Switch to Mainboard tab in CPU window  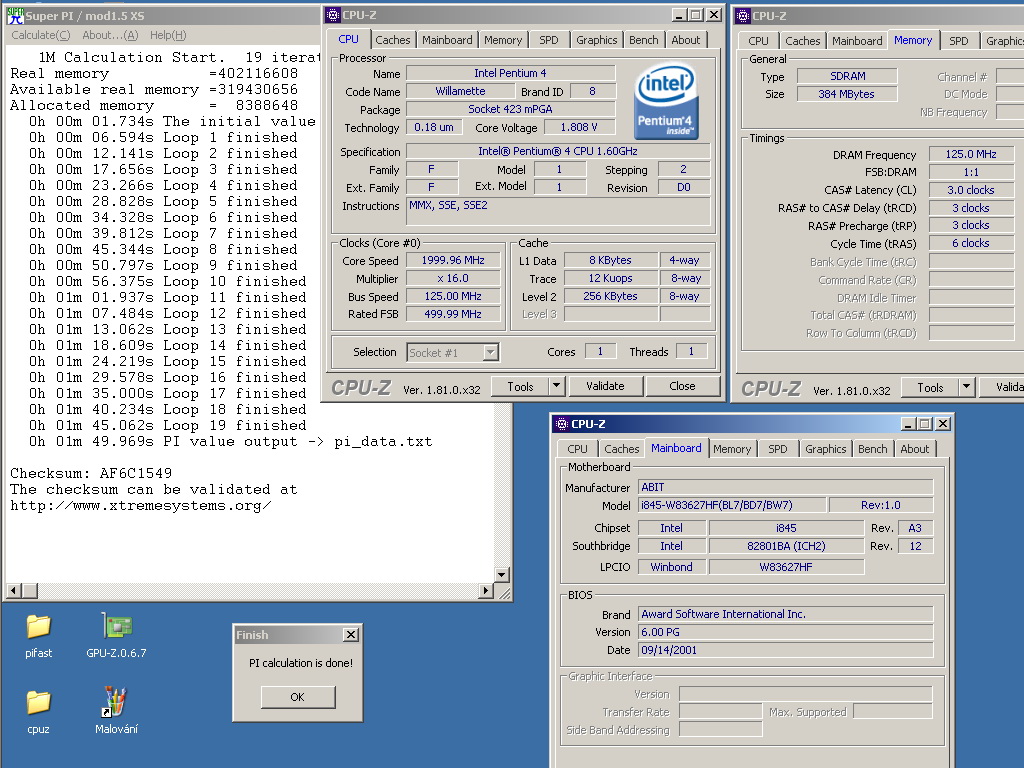click(447, 40)
